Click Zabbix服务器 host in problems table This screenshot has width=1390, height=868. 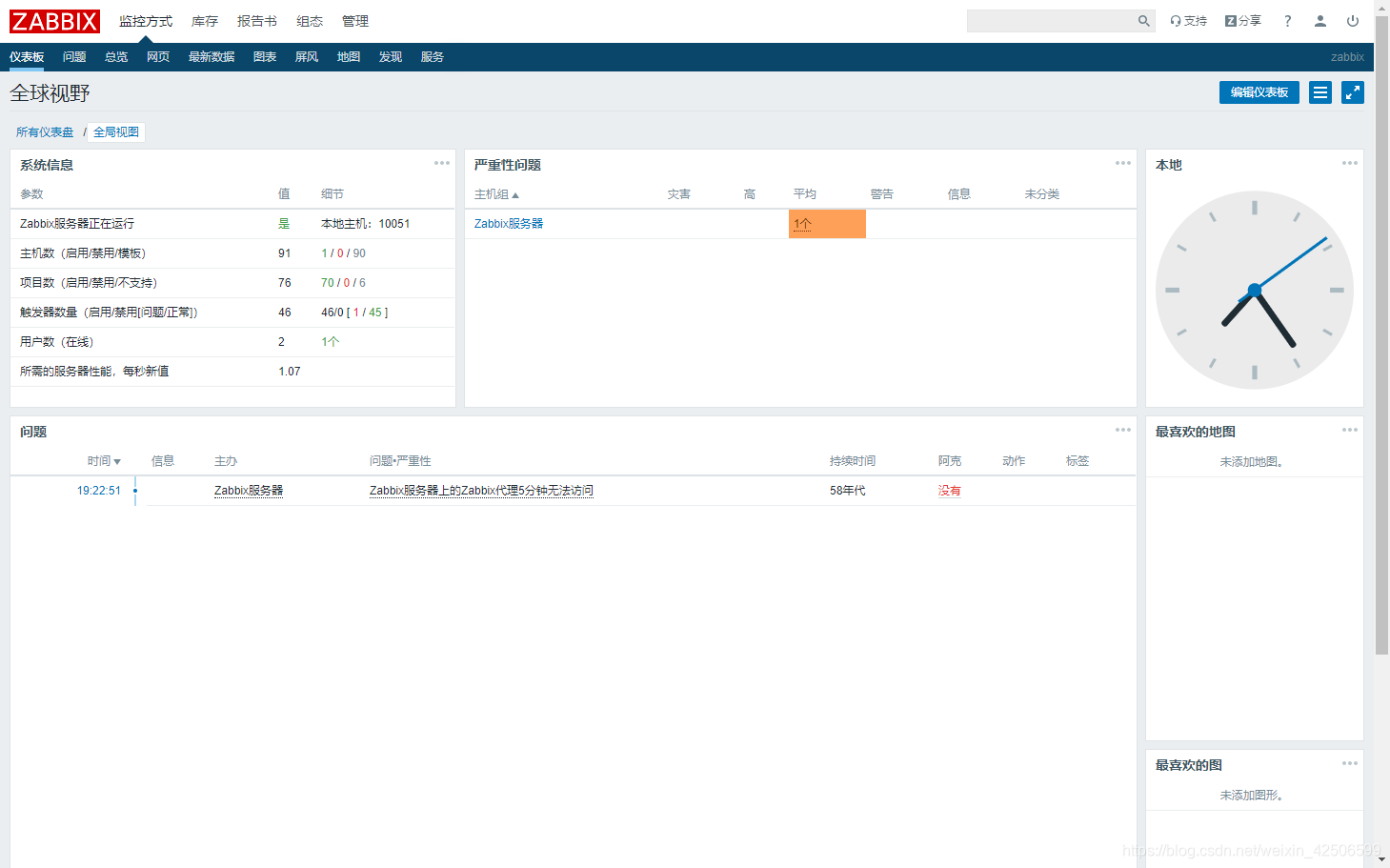pos(249,491)
